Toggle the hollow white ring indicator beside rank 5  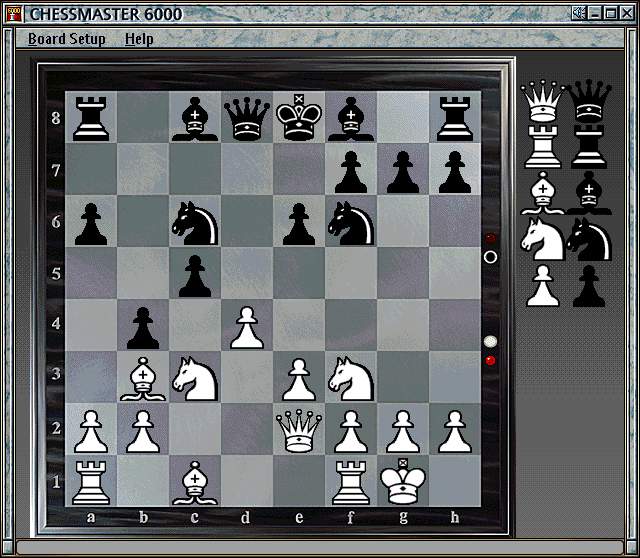click(490, 257)
